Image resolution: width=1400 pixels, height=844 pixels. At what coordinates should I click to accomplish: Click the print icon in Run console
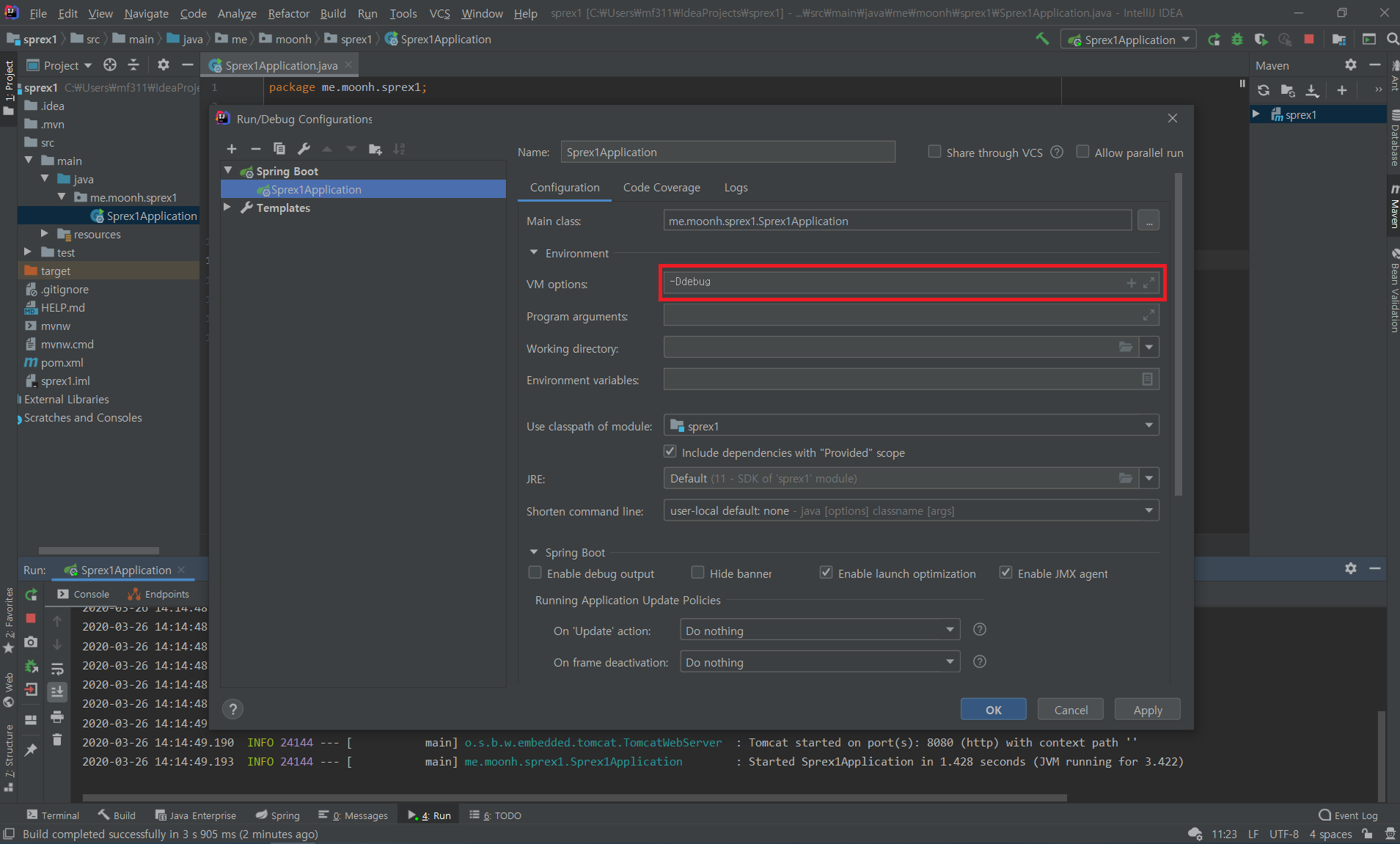click(x=57, y=716)
